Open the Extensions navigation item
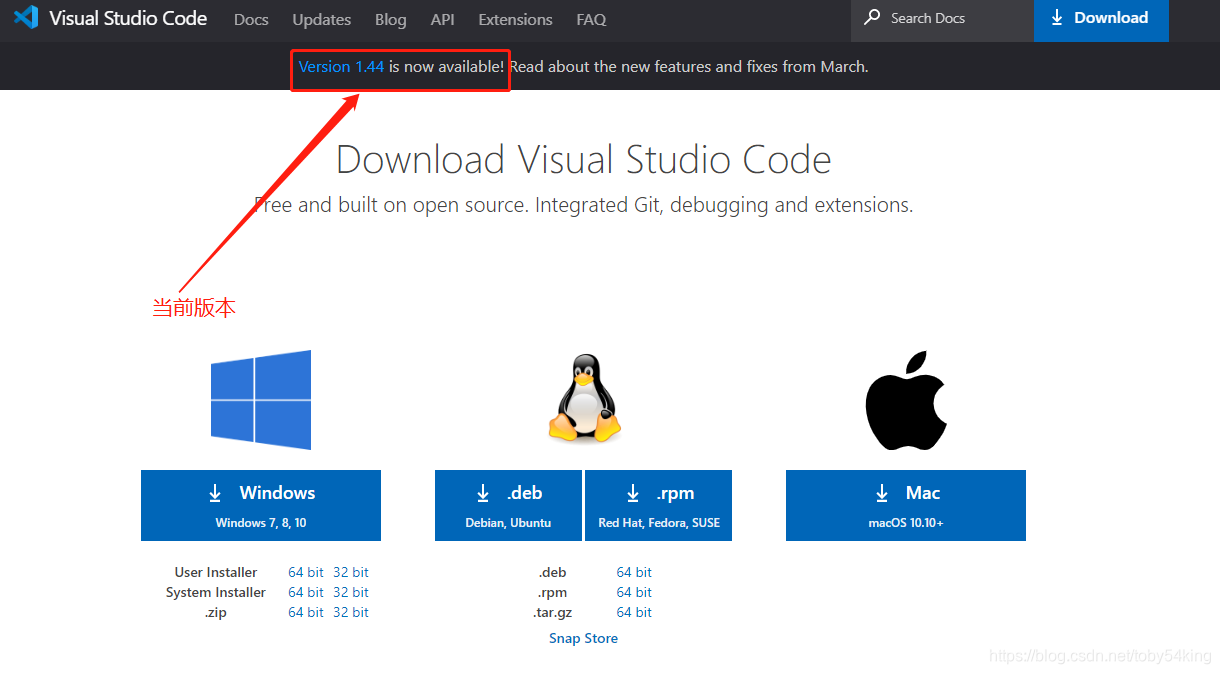Screen dimensions: 1220x674 [515, 19]
